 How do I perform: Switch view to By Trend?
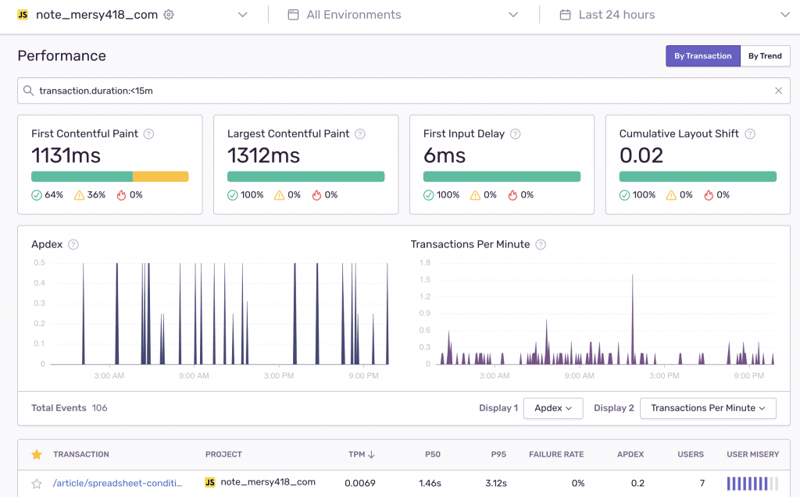point(765,56)
